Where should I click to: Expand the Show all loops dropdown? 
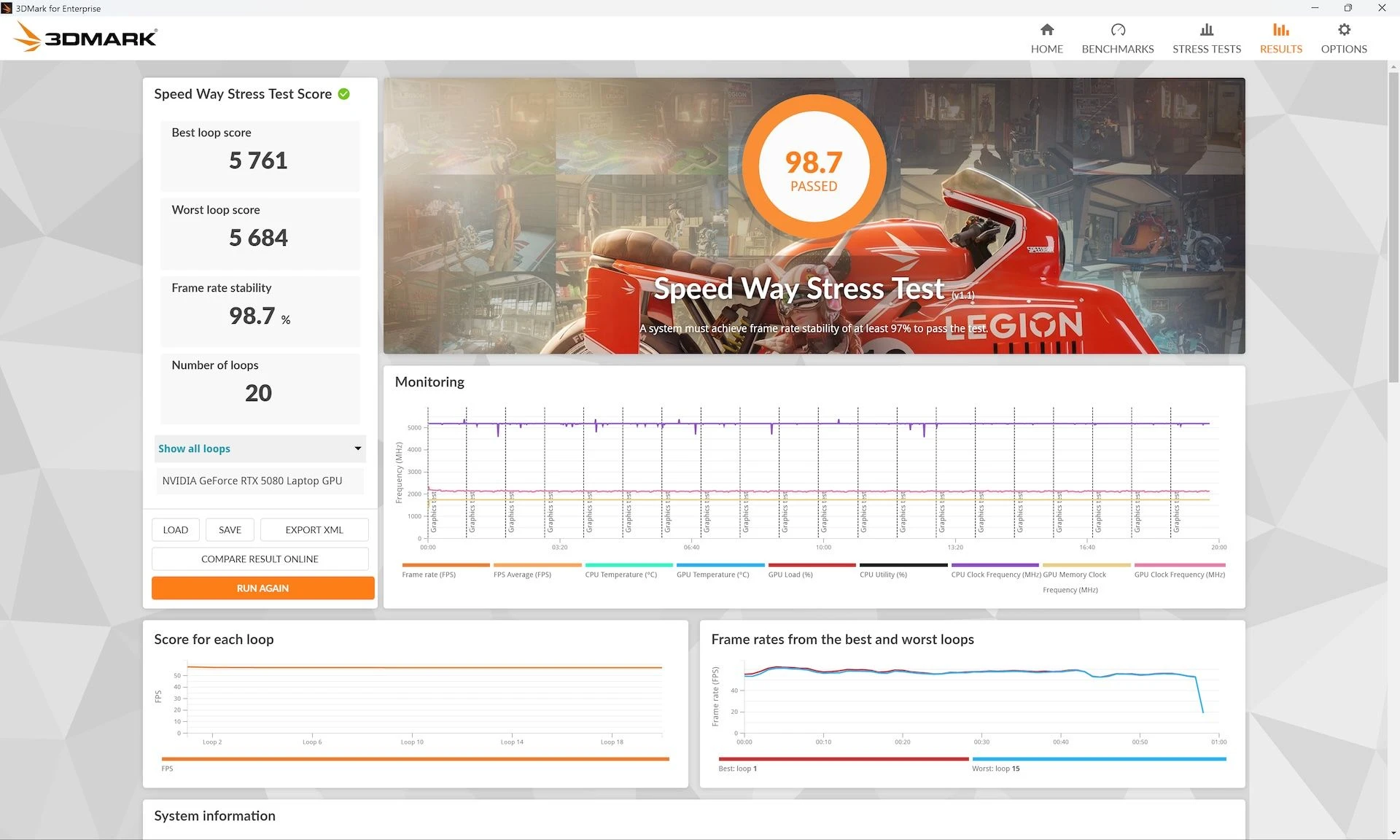coord(260,448)
